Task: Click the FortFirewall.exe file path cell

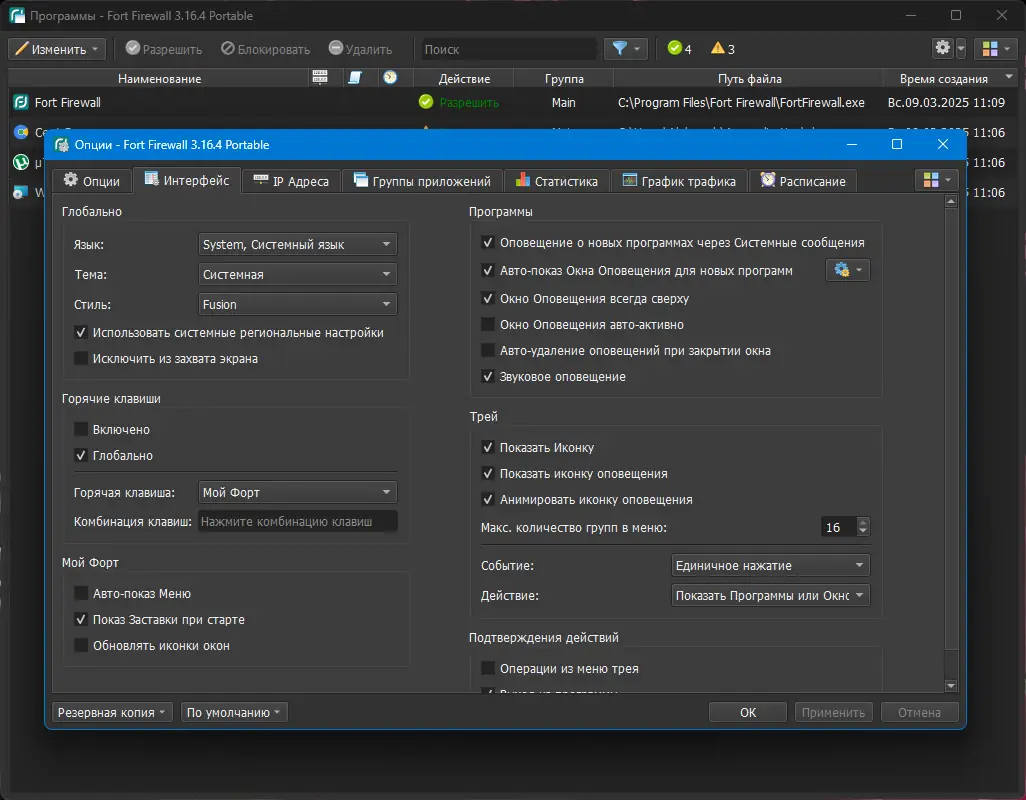Action: (741, 102)
